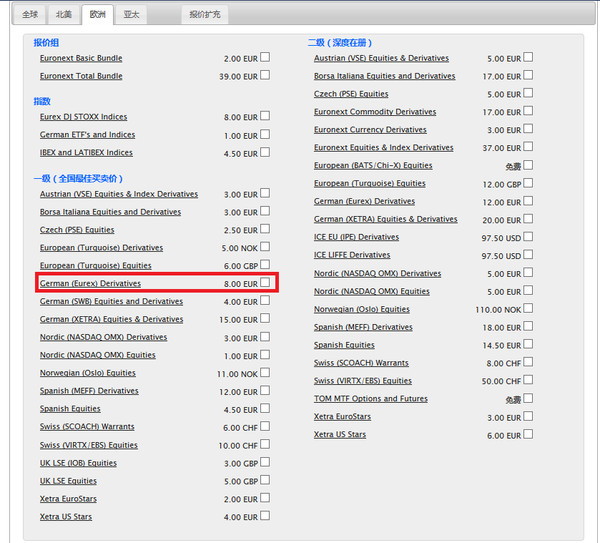The image size is (600, 543).
Task: Open Austrian (VSE) Equities & Index Derivatives link
Action: click(x=119, y=194)
